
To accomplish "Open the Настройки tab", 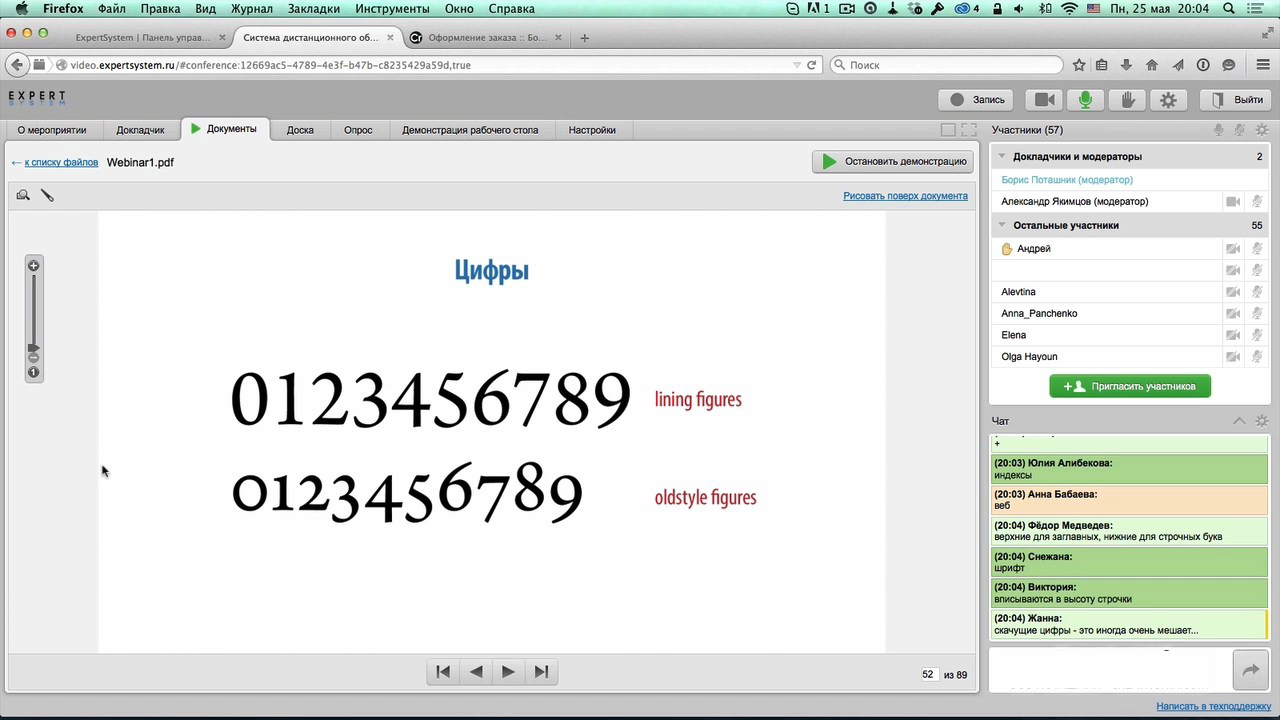I will click(592, 130).
